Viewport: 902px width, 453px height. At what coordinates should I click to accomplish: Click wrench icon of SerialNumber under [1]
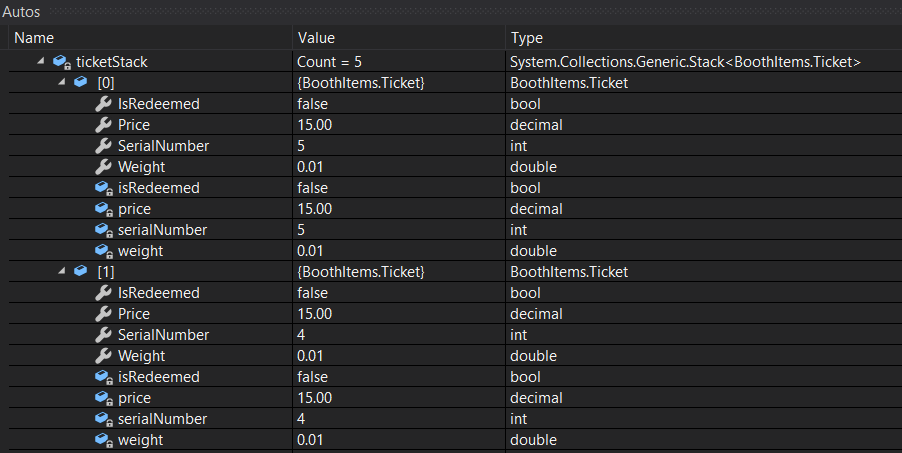pyautogui.click(x=103, y=334)
